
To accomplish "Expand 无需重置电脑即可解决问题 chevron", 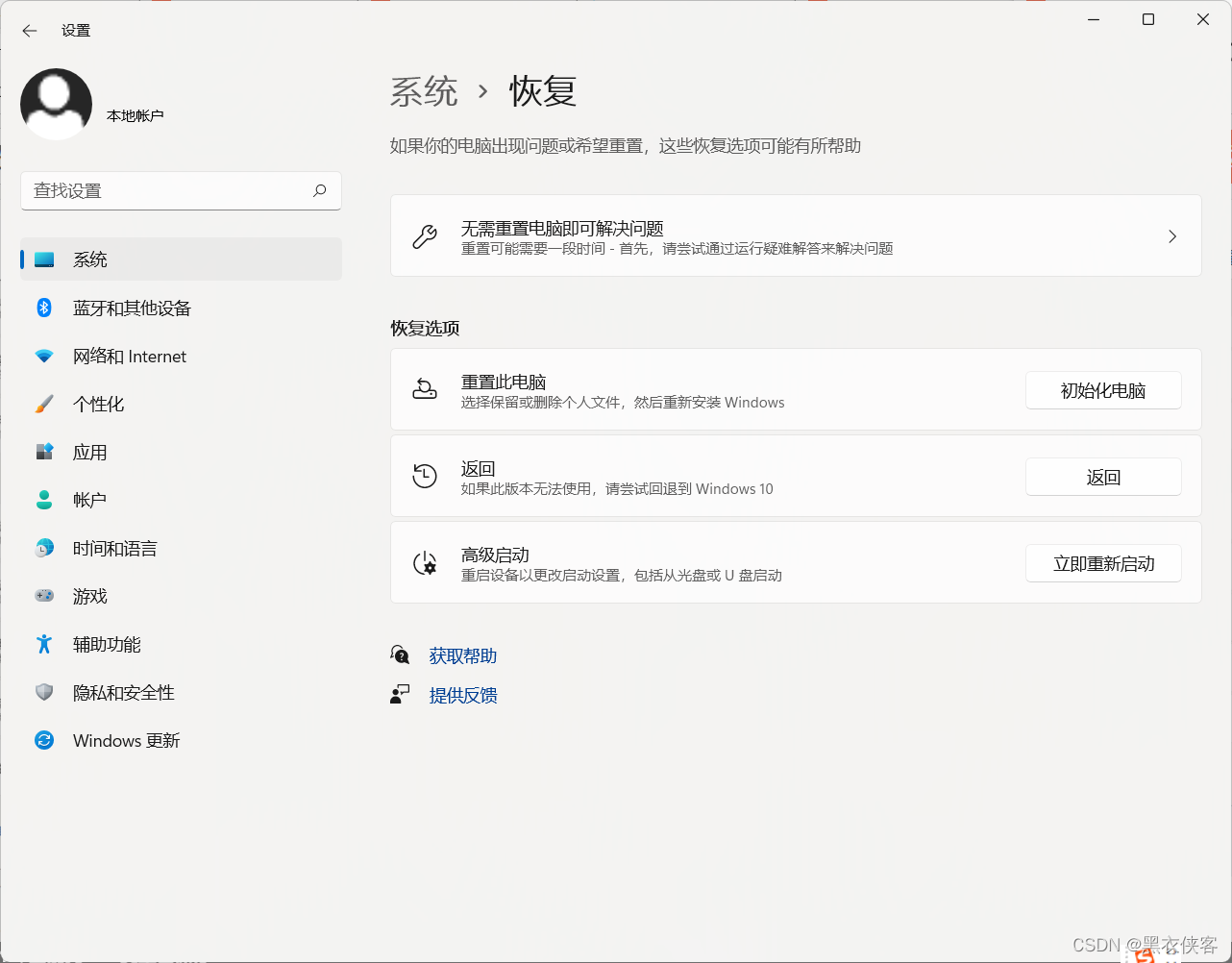I will click(x=1172, y=236).
